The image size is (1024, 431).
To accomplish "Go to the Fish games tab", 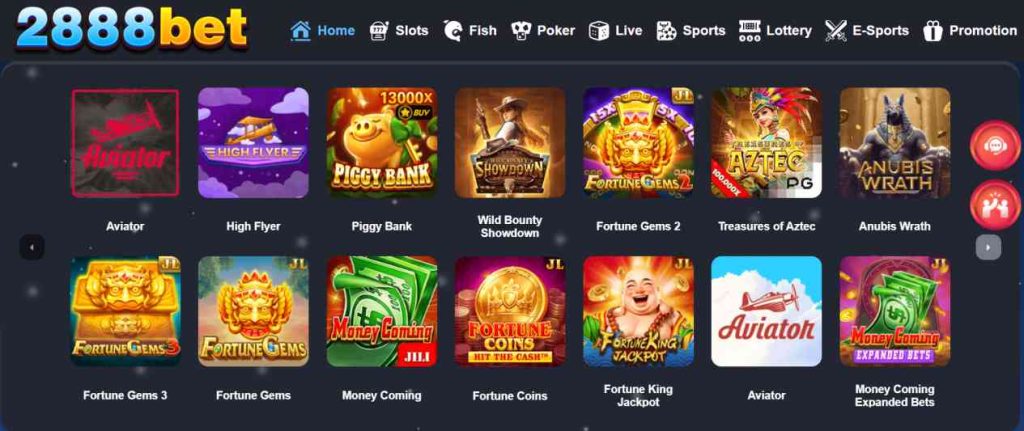I will point(470,31).
